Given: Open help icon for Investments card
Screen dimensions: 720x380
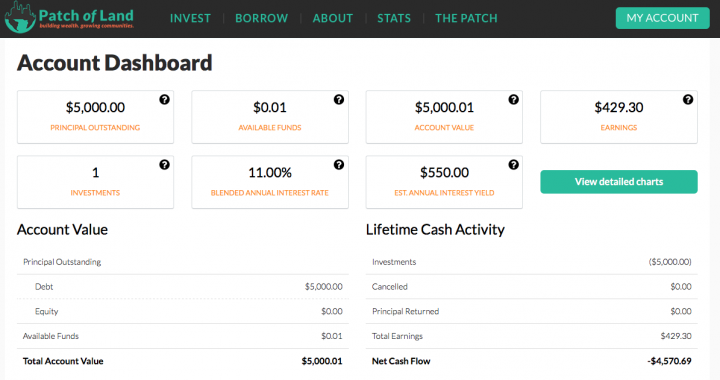Looking at the screenshot, I should pos(164,165).
